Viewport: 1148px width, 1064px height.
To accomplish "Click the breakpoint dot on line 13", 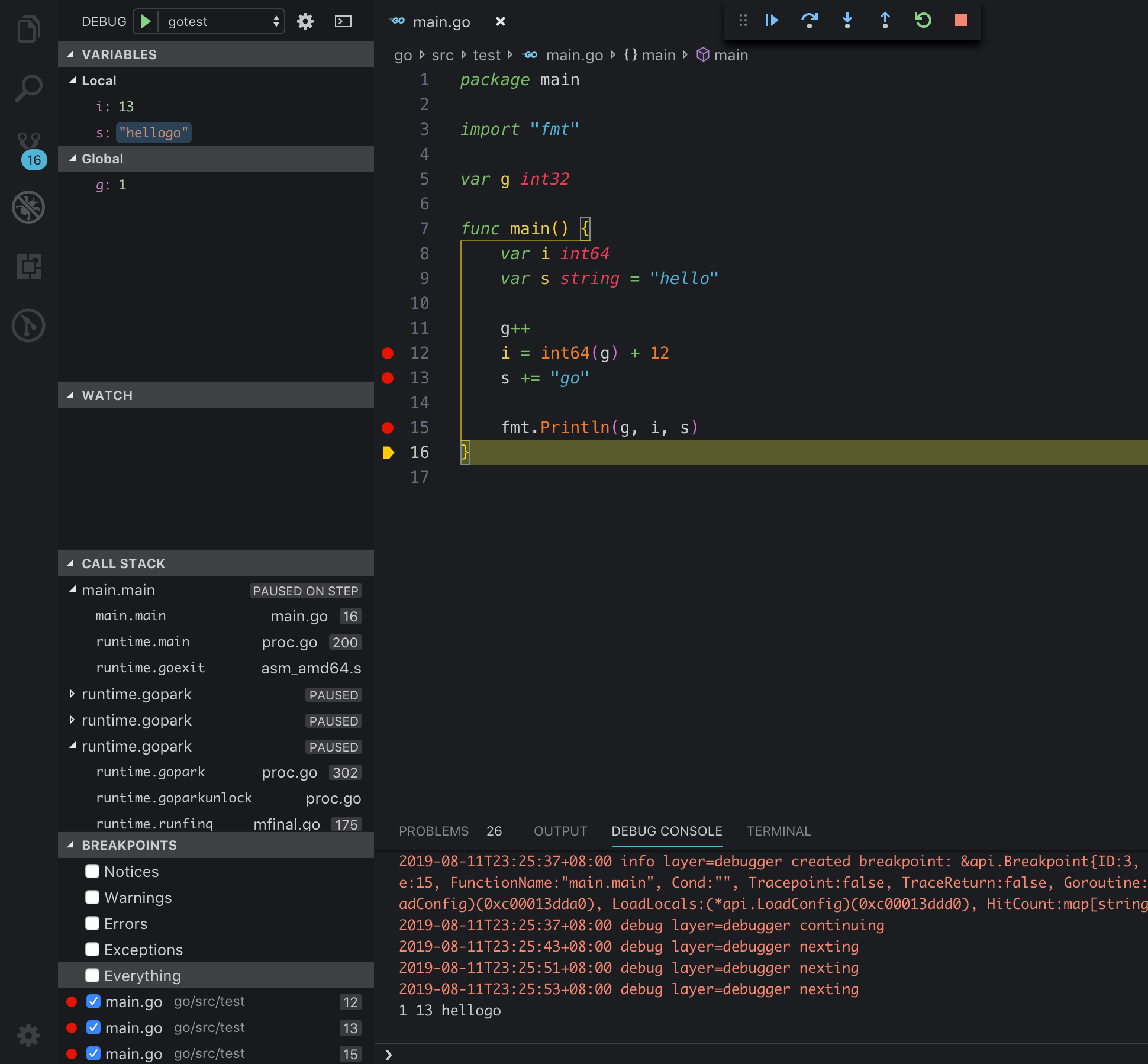I will [x=388, y=378].
